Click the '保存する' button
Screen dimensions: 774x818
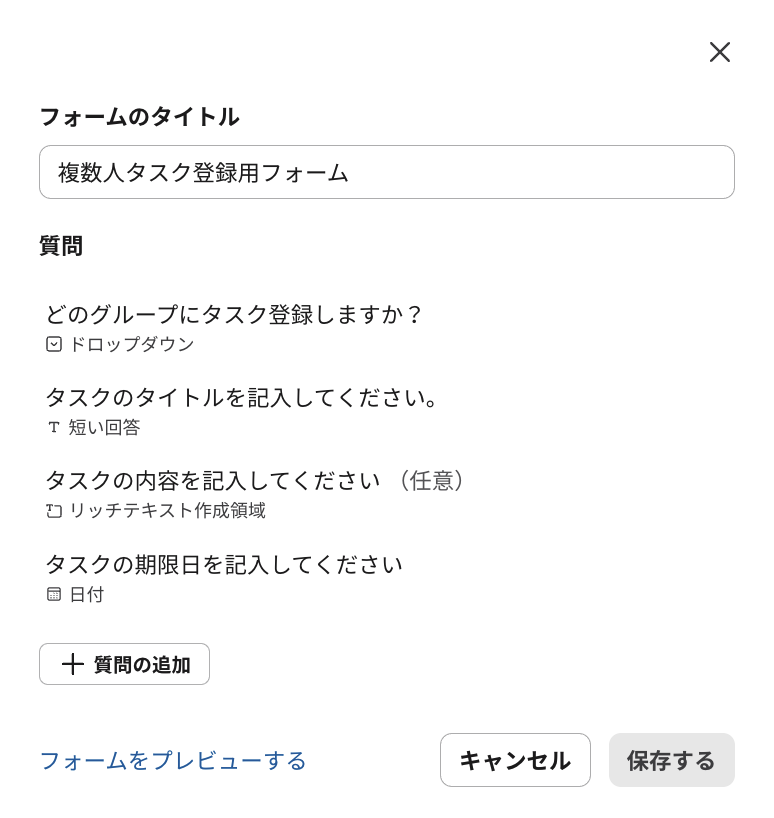click(x=671, y=760)
